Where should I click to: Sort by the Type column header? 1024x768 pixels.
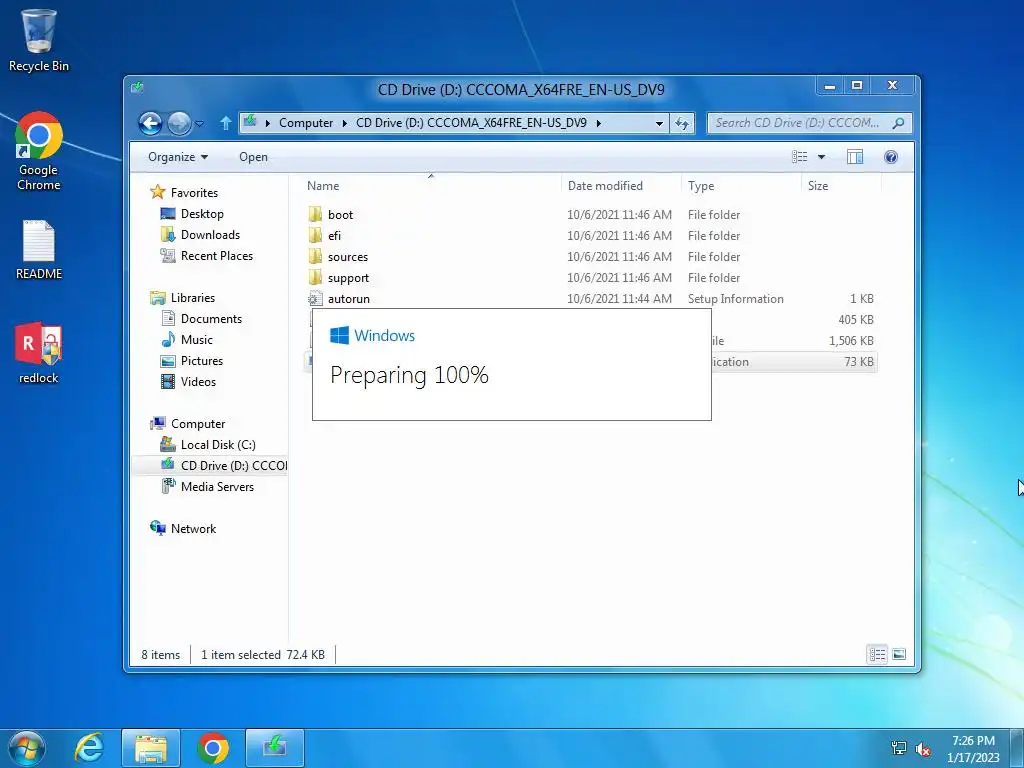(x=741, y=185)
